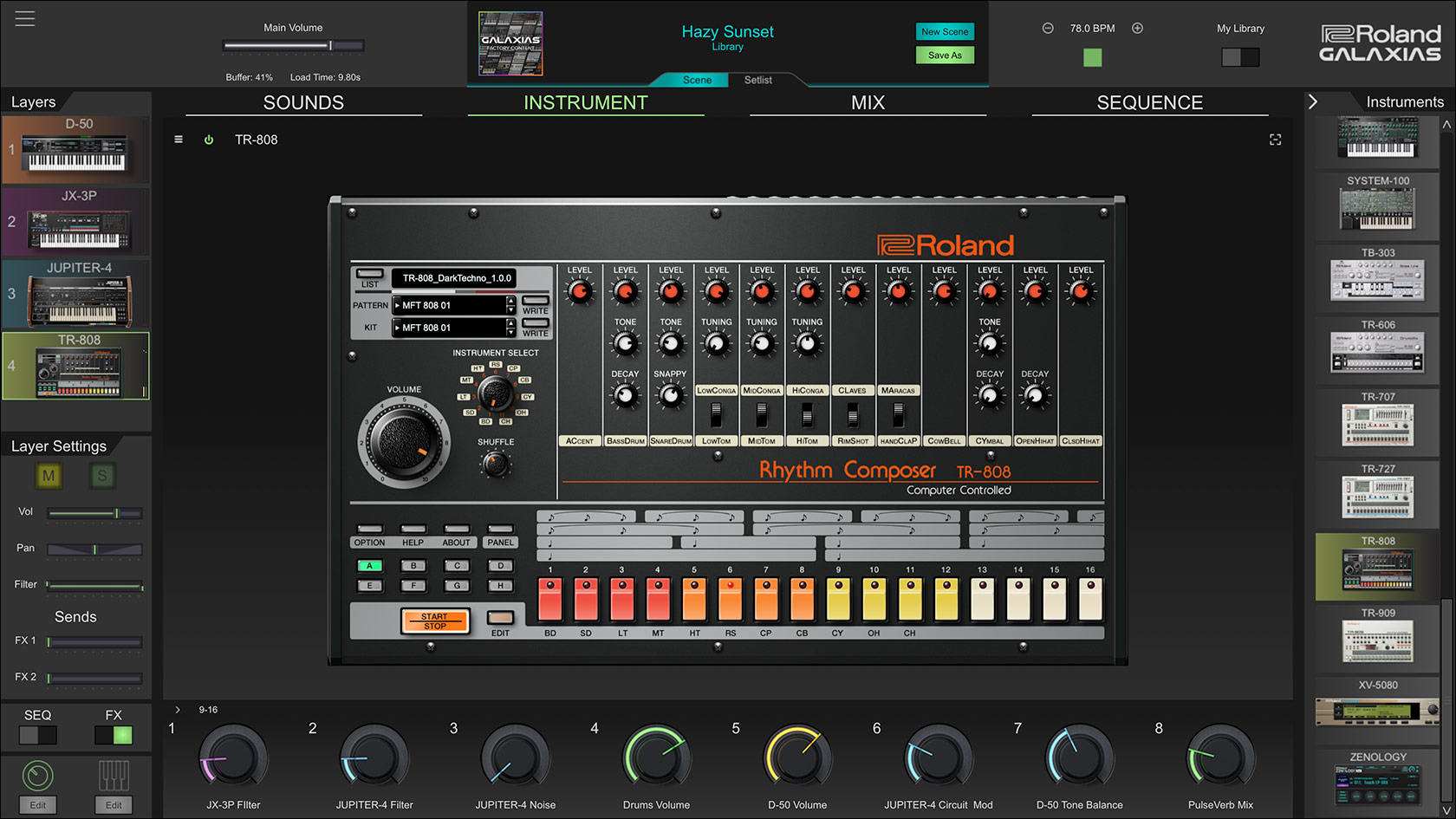
Task: Switch to the SOUNDS tab
Action: (303, 102)
